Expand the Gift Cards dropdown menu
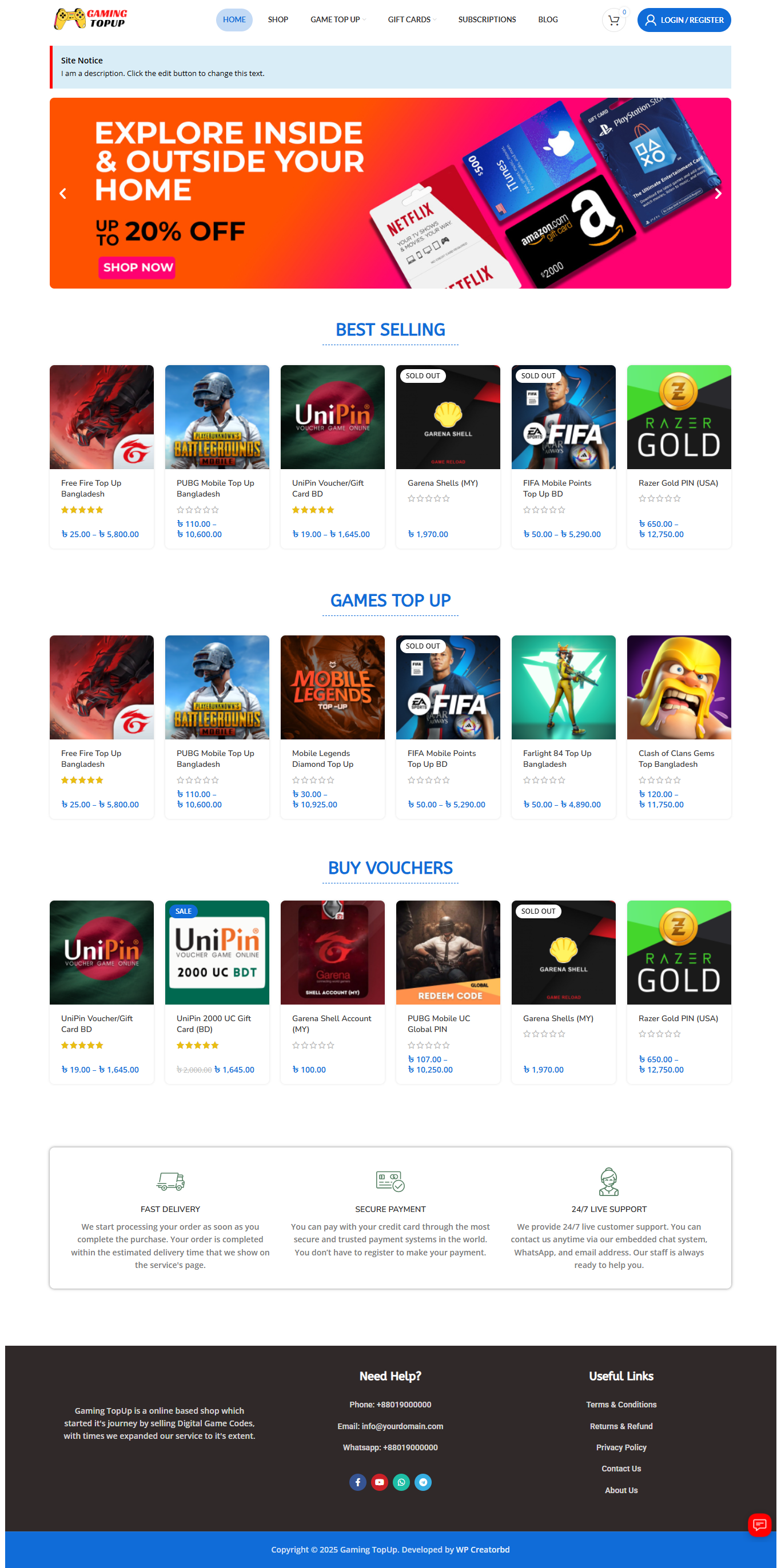Screen dimensions: 781x1568 pos(412,20)
